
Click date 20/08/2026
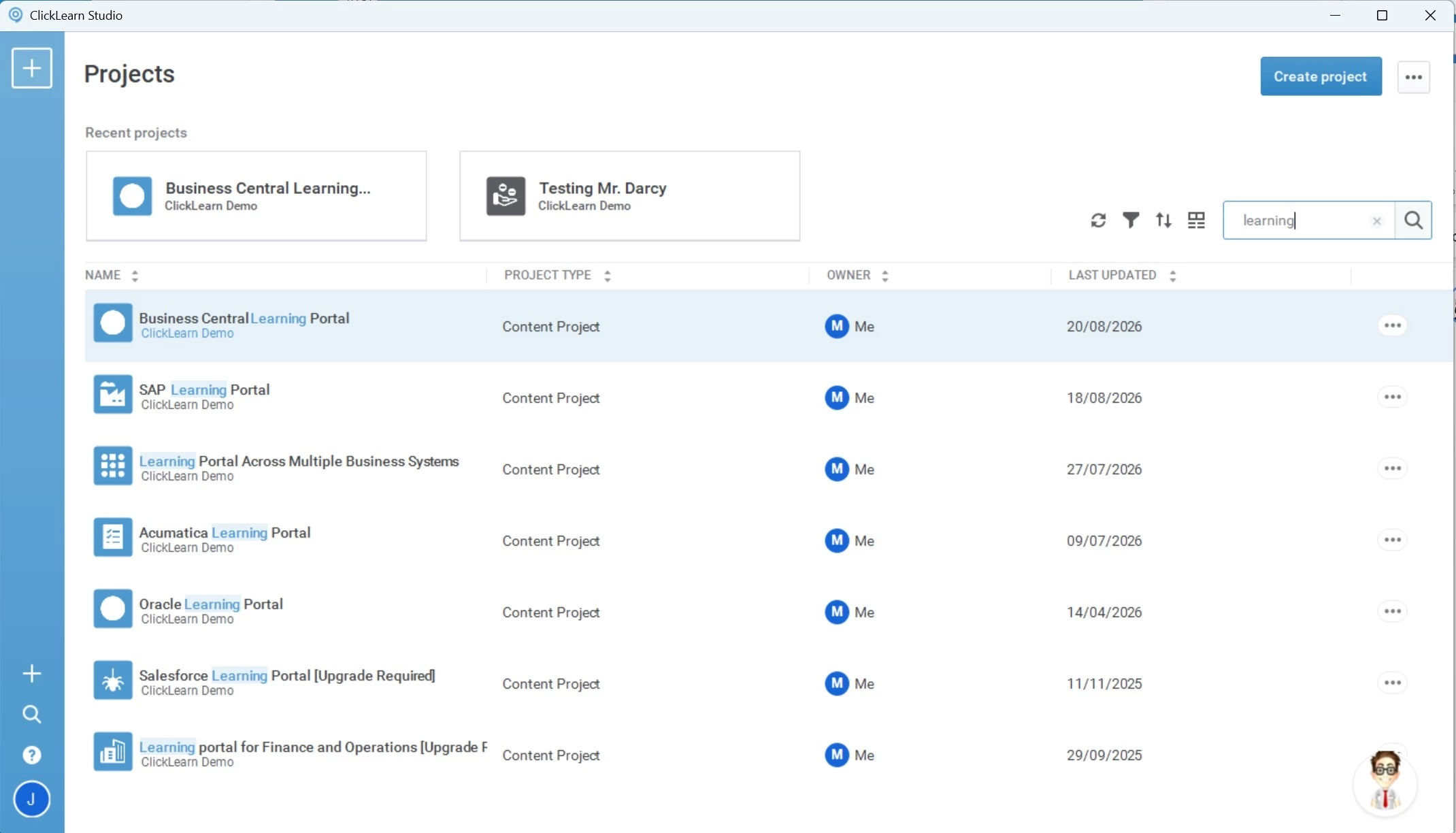click(x=1104, y=327)
